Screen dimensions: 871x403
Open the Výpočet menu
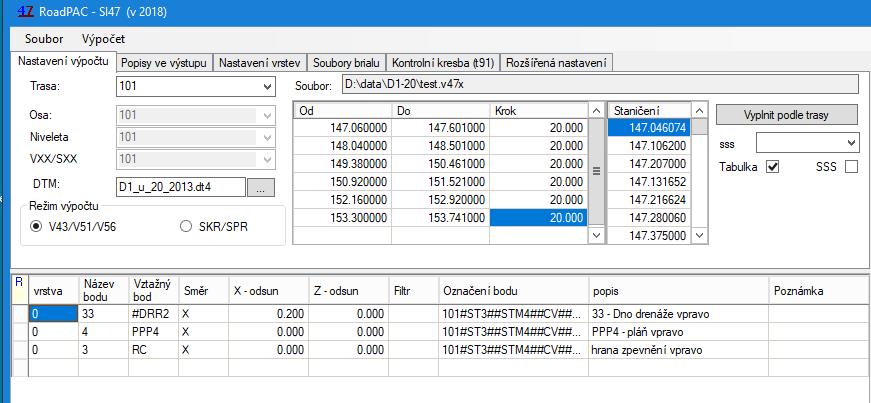pos(103,39)
